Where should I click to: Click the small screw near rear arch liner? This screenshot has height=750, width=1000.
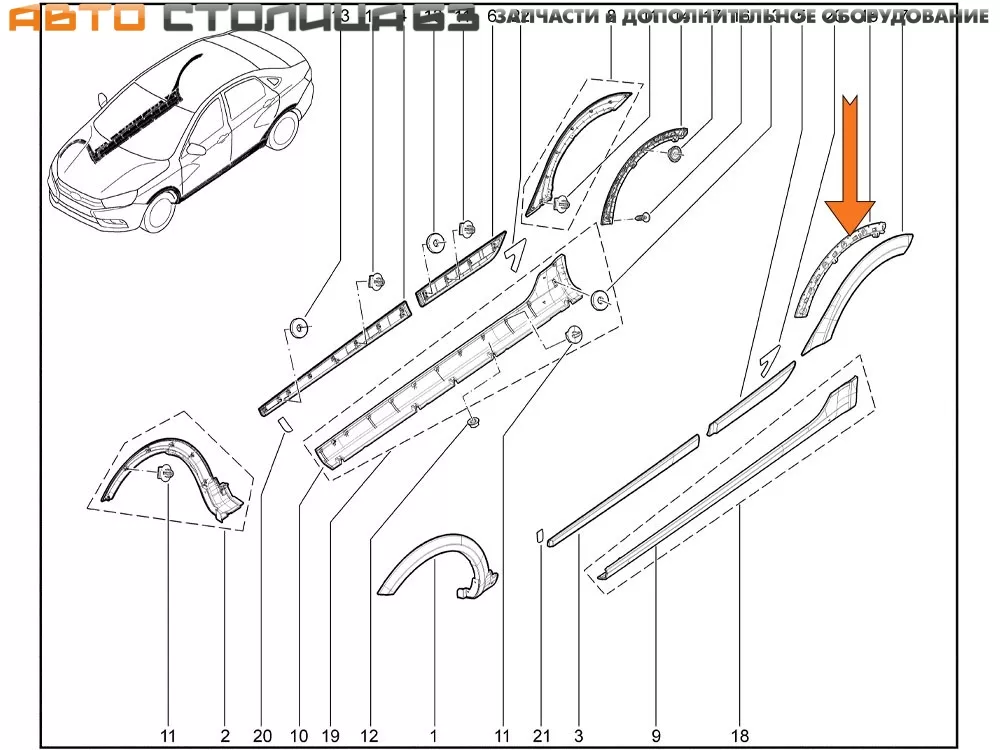point(645,216)
